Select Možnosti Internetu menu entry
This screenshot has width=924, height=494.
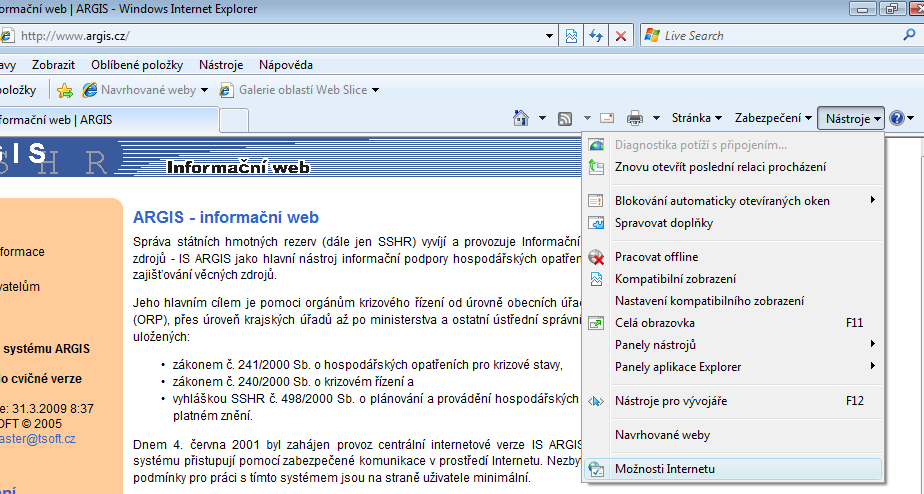point(733,469)
